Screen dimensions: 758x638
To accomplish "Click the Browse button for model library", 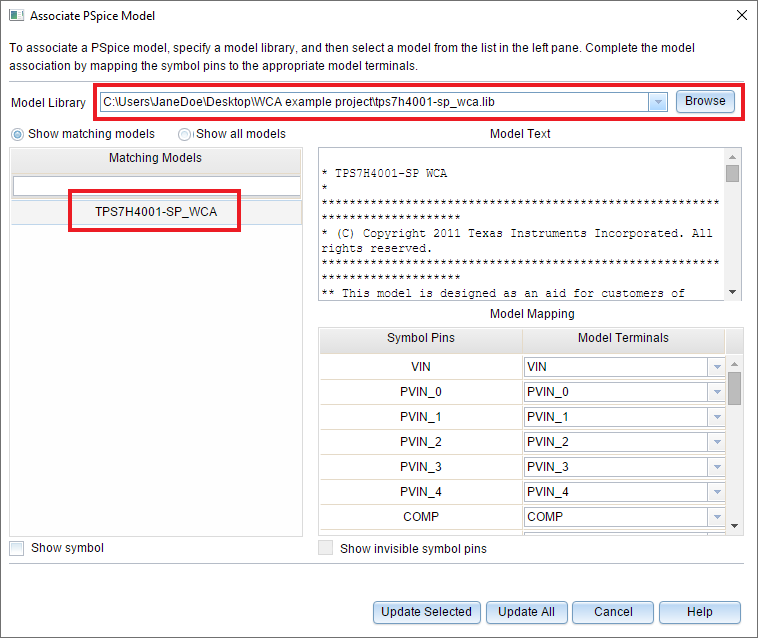I will (x=705, y=101).
